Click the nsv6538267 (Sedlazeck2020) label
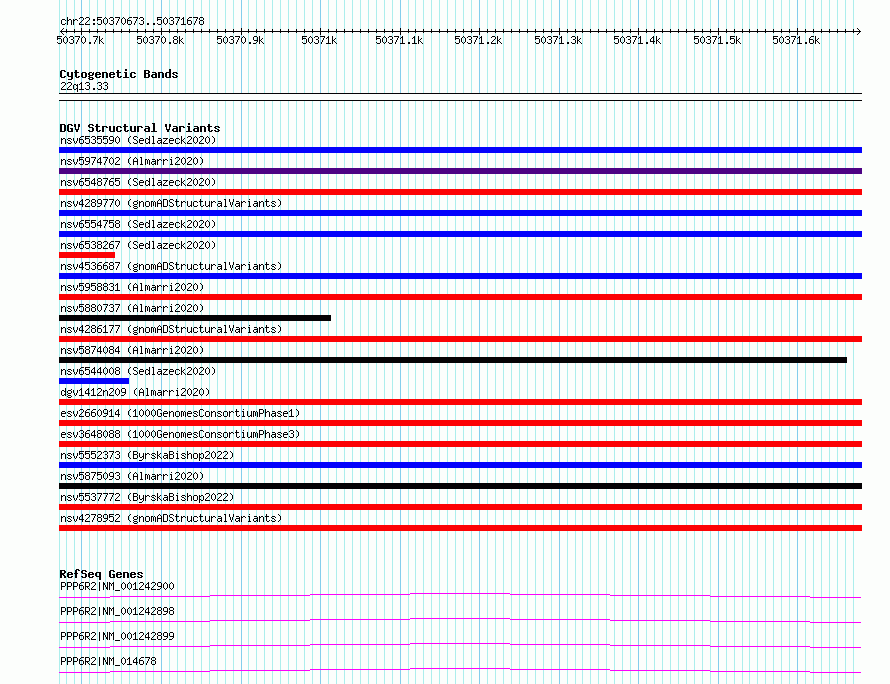Viewport: 890px width, 684px height. click(x=138, y=245)
